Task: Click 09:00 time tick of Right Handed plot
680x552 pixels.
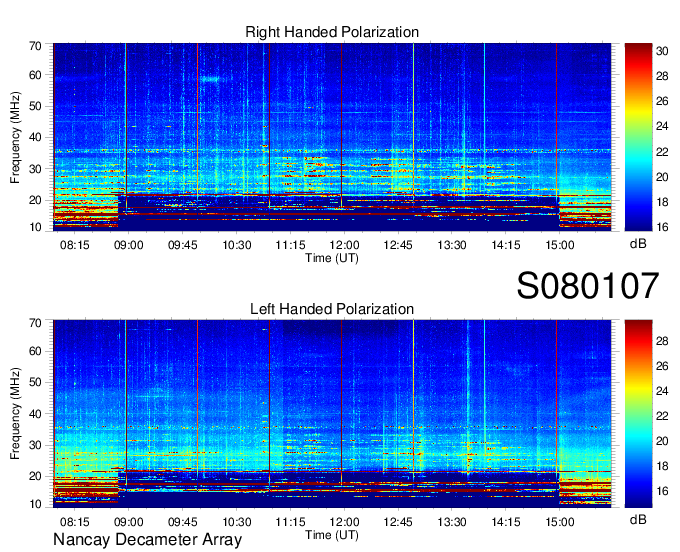Action: click(128, 245)
